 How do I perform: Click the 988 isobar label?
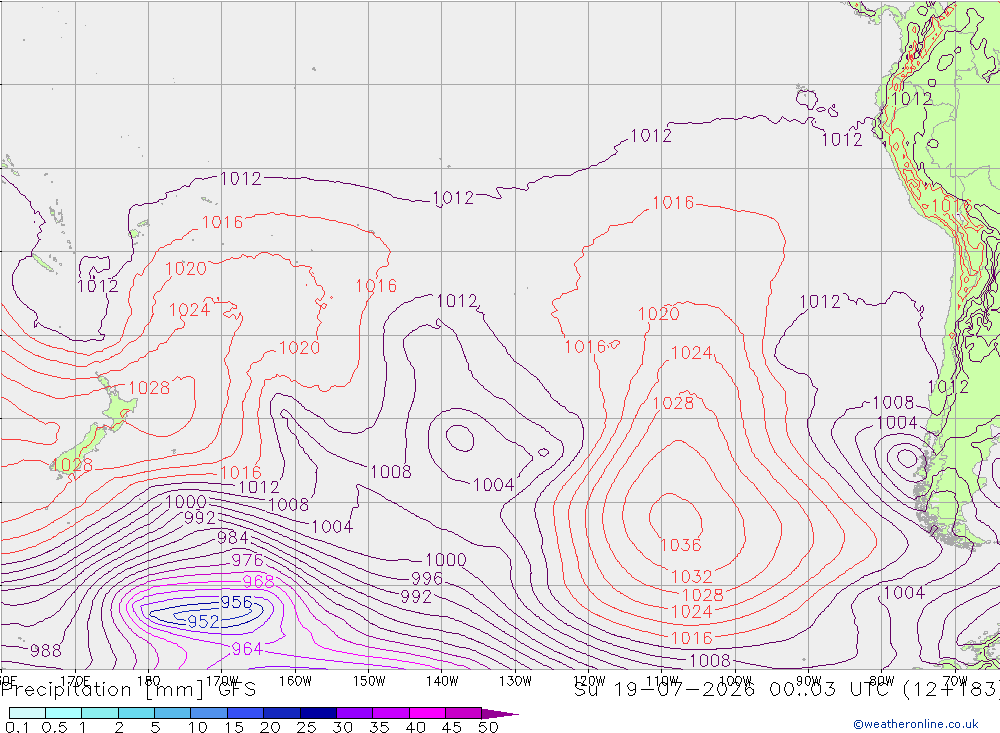point(46,651)
